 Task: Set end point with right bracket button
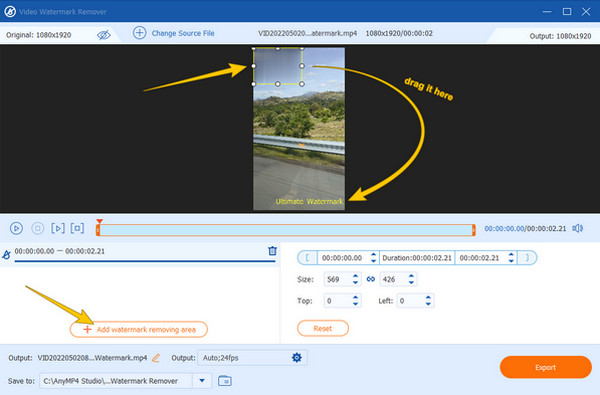tap(527, 258)
